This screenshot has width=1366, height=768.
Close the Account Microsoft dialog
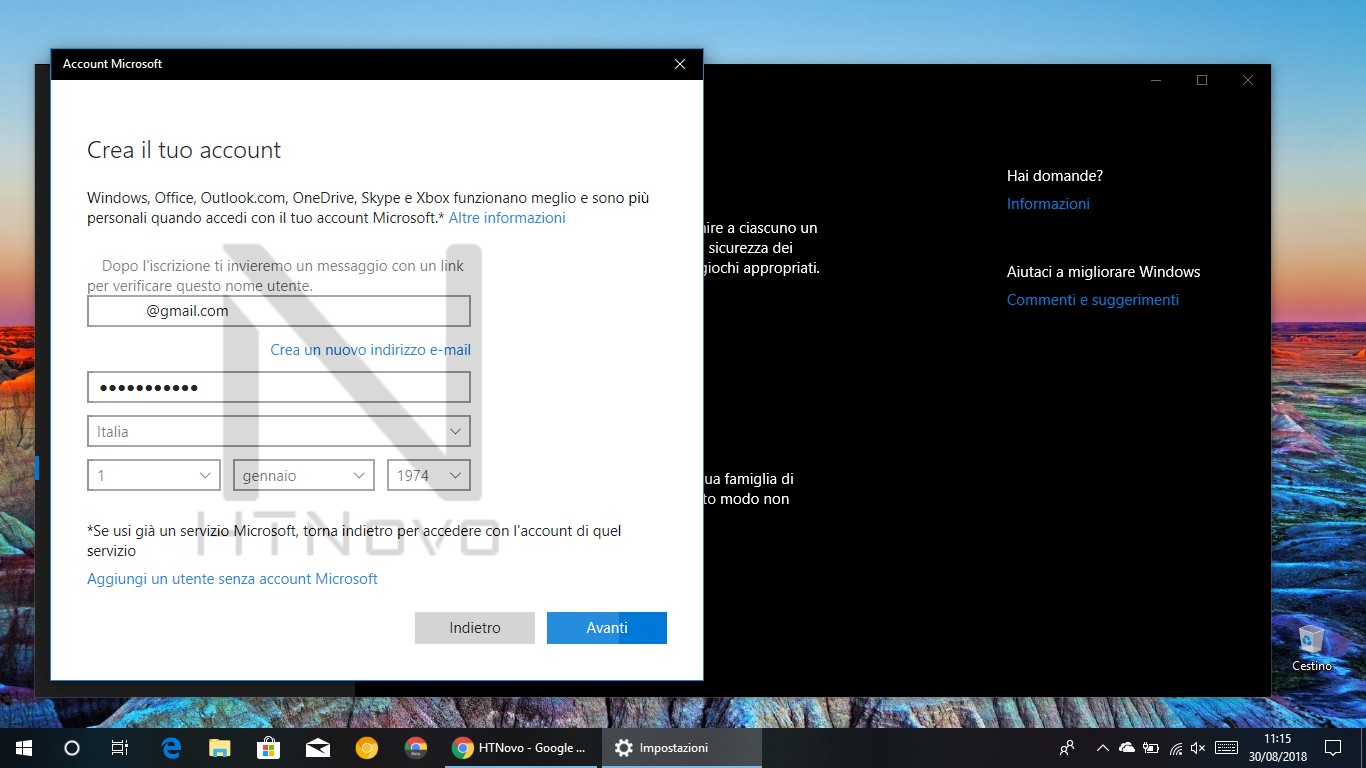coord(680,64)
